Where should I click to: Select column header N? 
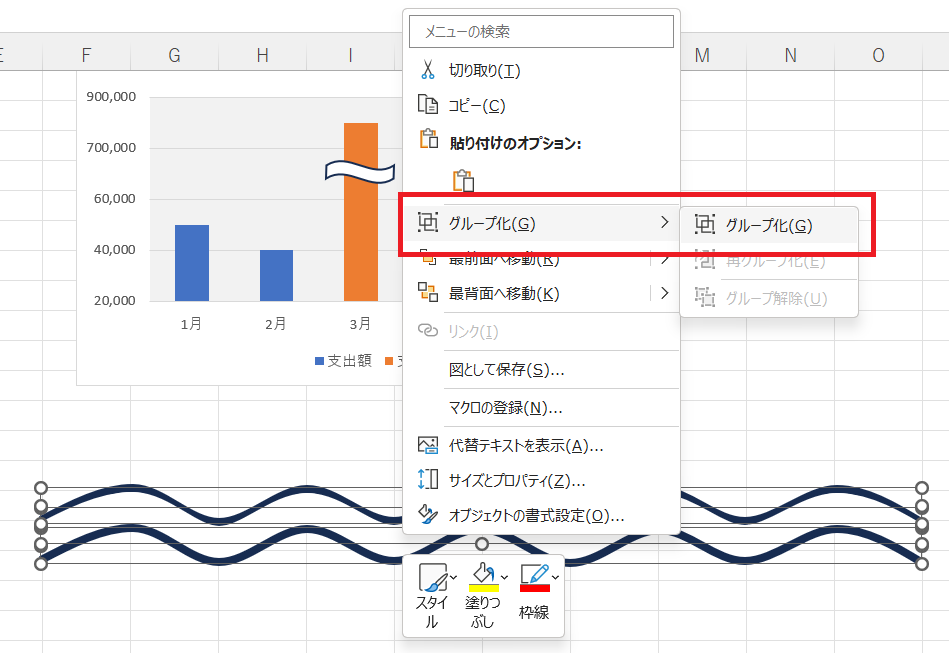click(790, 55)
